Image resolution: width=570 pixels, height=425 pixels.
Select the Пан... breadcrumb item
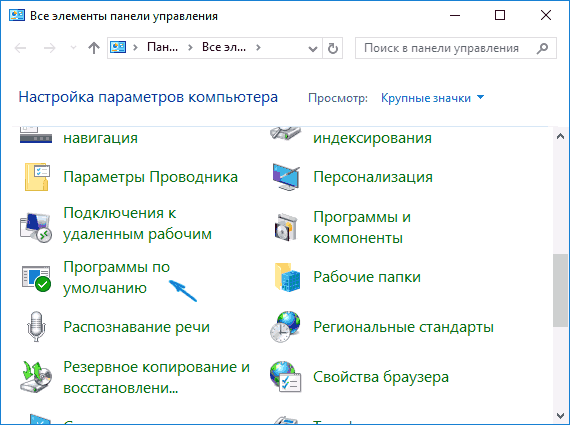pyautogui.click(x=162, y=47)
